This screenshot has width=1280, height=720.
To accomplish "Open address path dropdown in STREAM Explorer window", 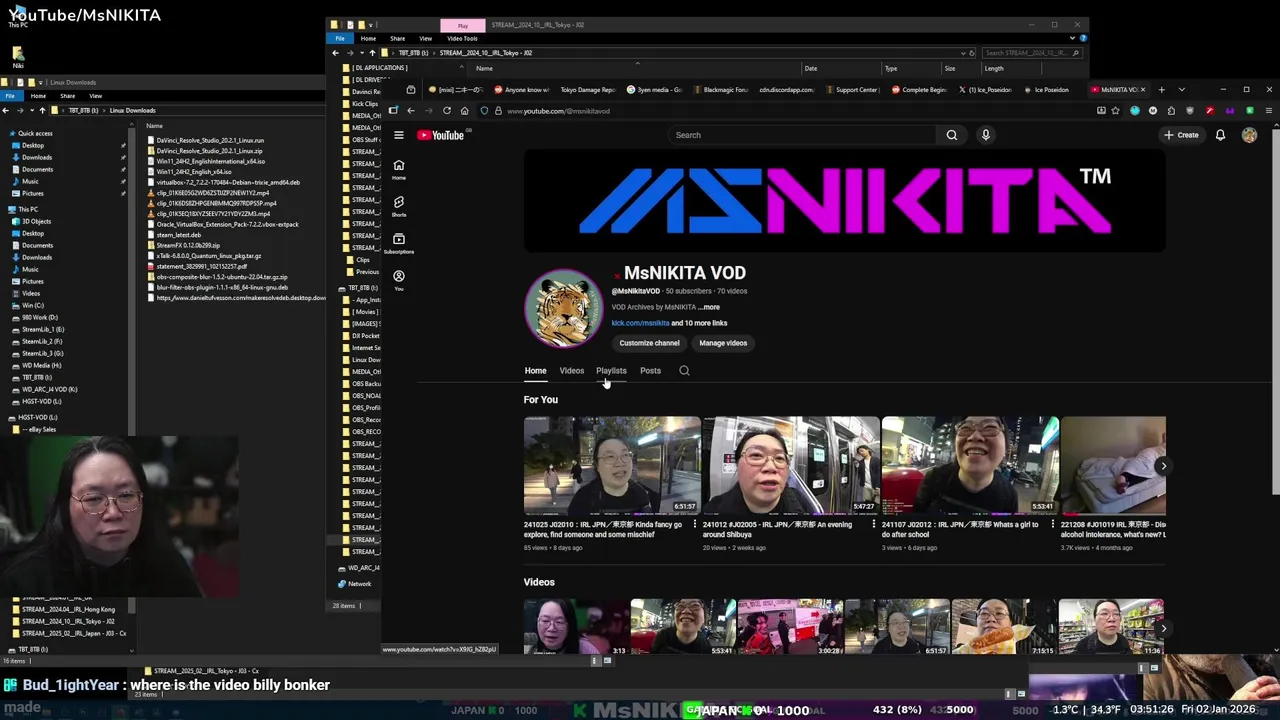I will 963,53.
